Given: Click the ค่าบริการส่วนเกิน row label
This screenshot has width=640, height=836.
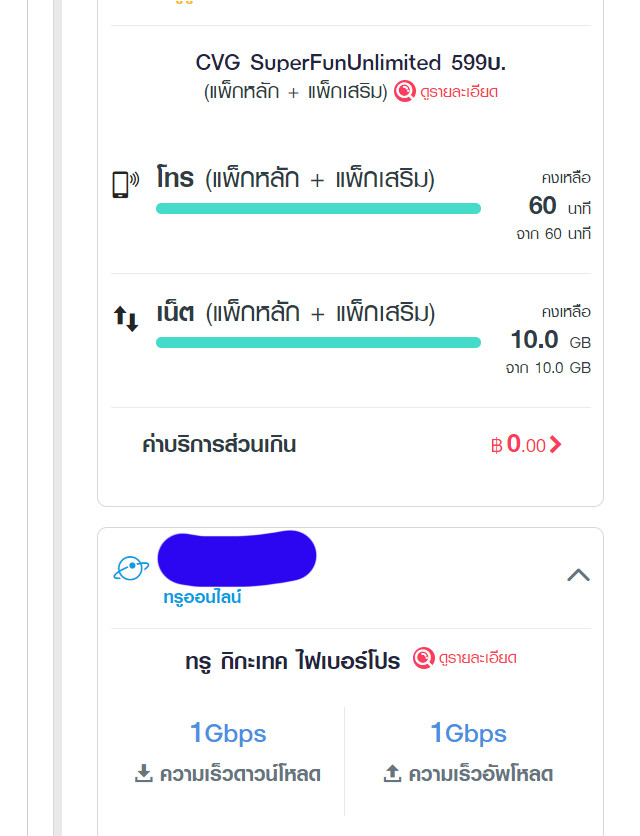Looking at the screenshot, I should click(219, 445).
